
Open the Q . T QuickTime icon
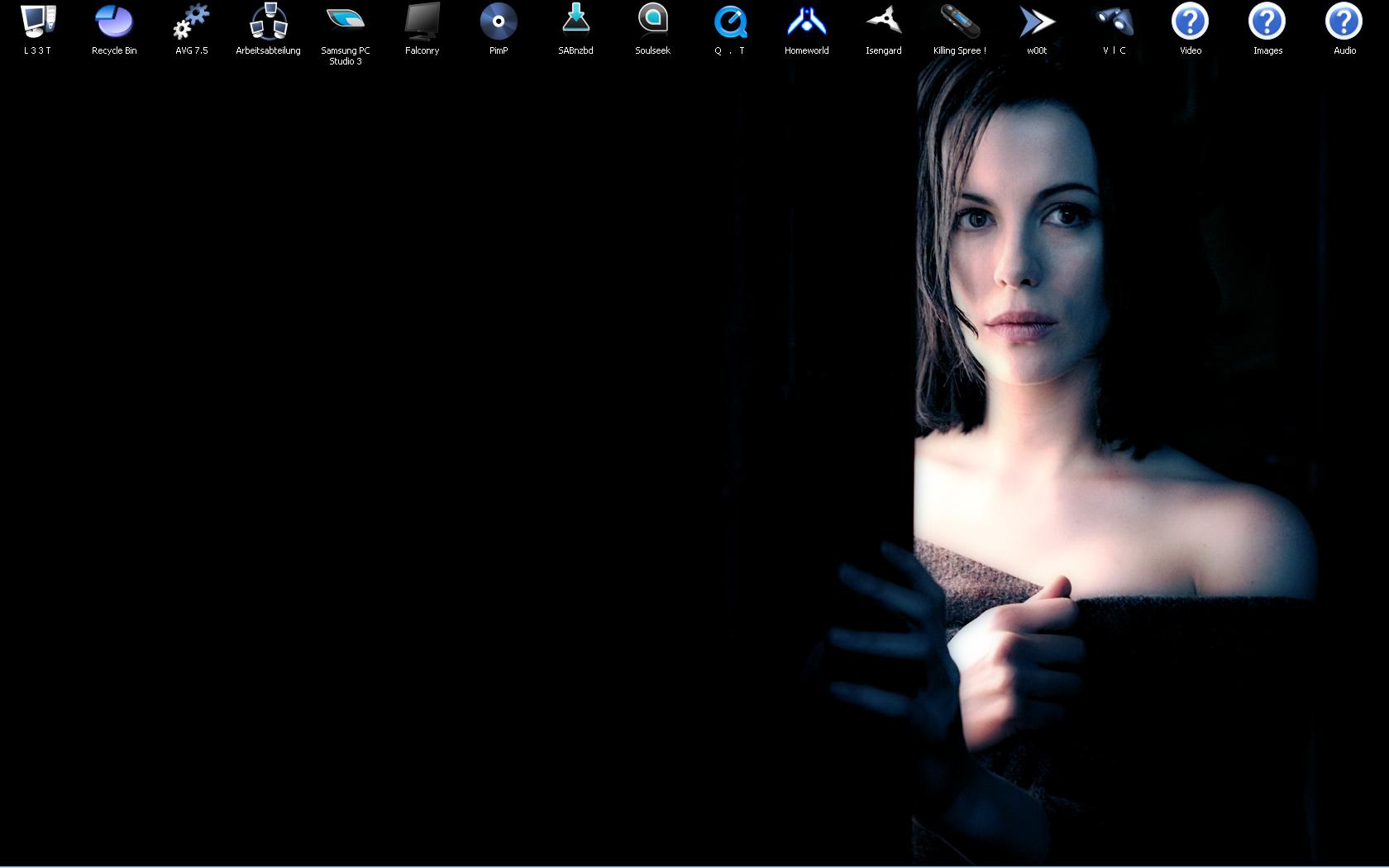tap(730, 21)
